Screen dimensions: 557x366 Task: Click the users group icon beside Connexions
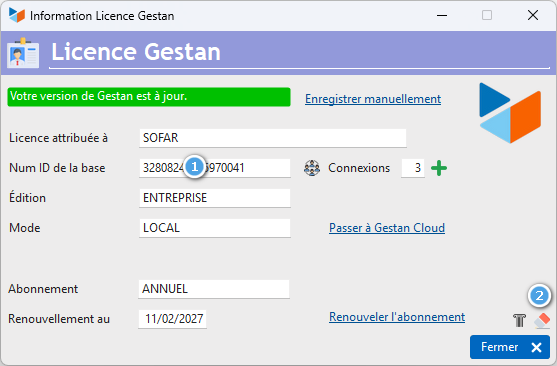(312, 168)
